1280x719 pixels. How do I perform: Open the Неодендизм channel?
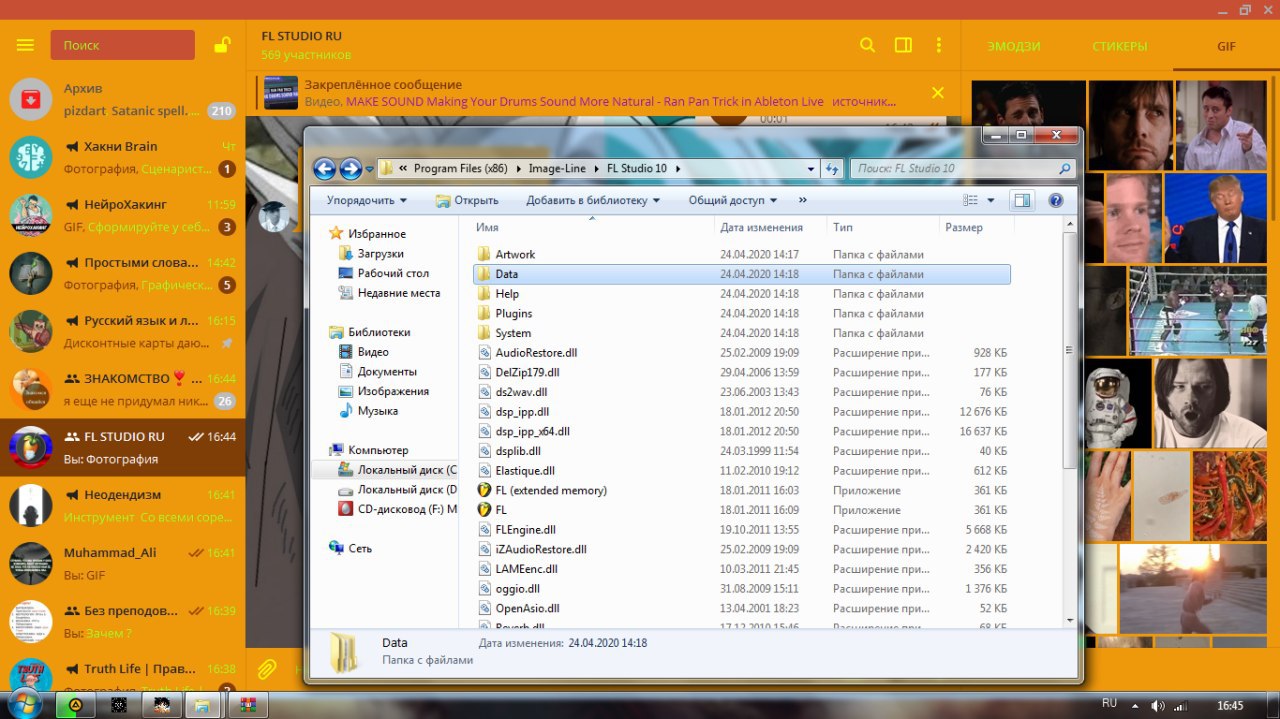(123, 505)
